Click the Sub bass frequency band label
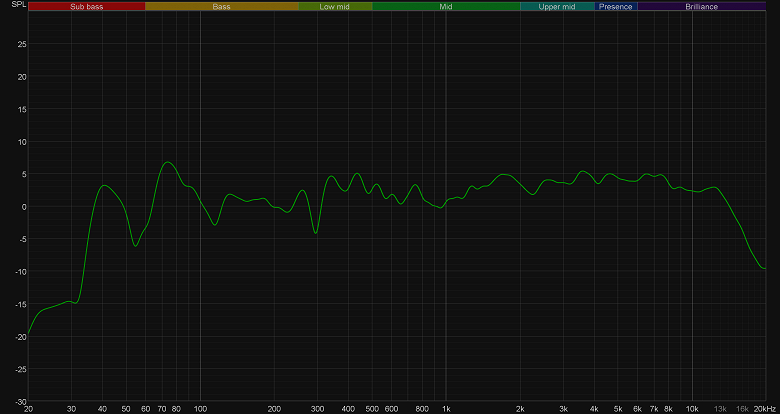Screen dimensions: 780x414 click(x=87, y=6)
